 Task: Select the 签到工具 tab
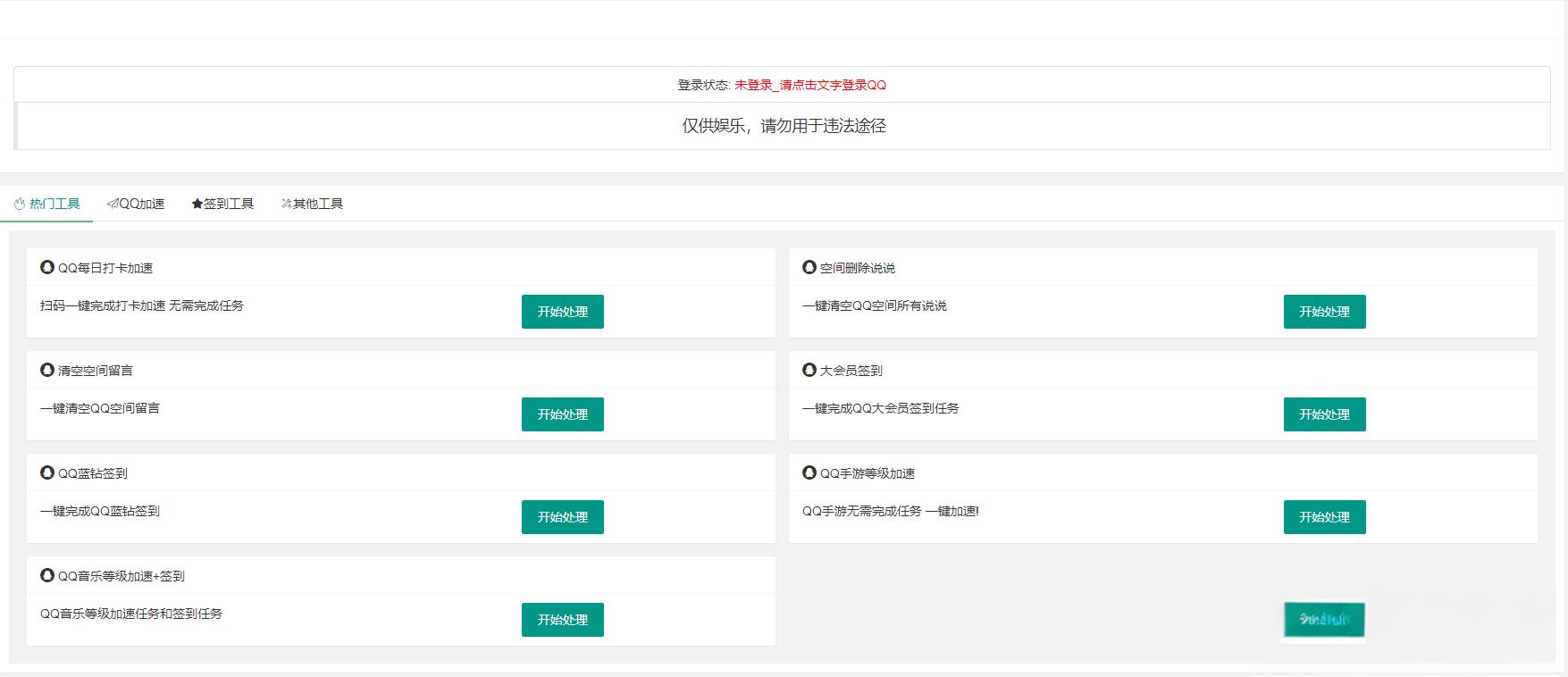[222, 204]
